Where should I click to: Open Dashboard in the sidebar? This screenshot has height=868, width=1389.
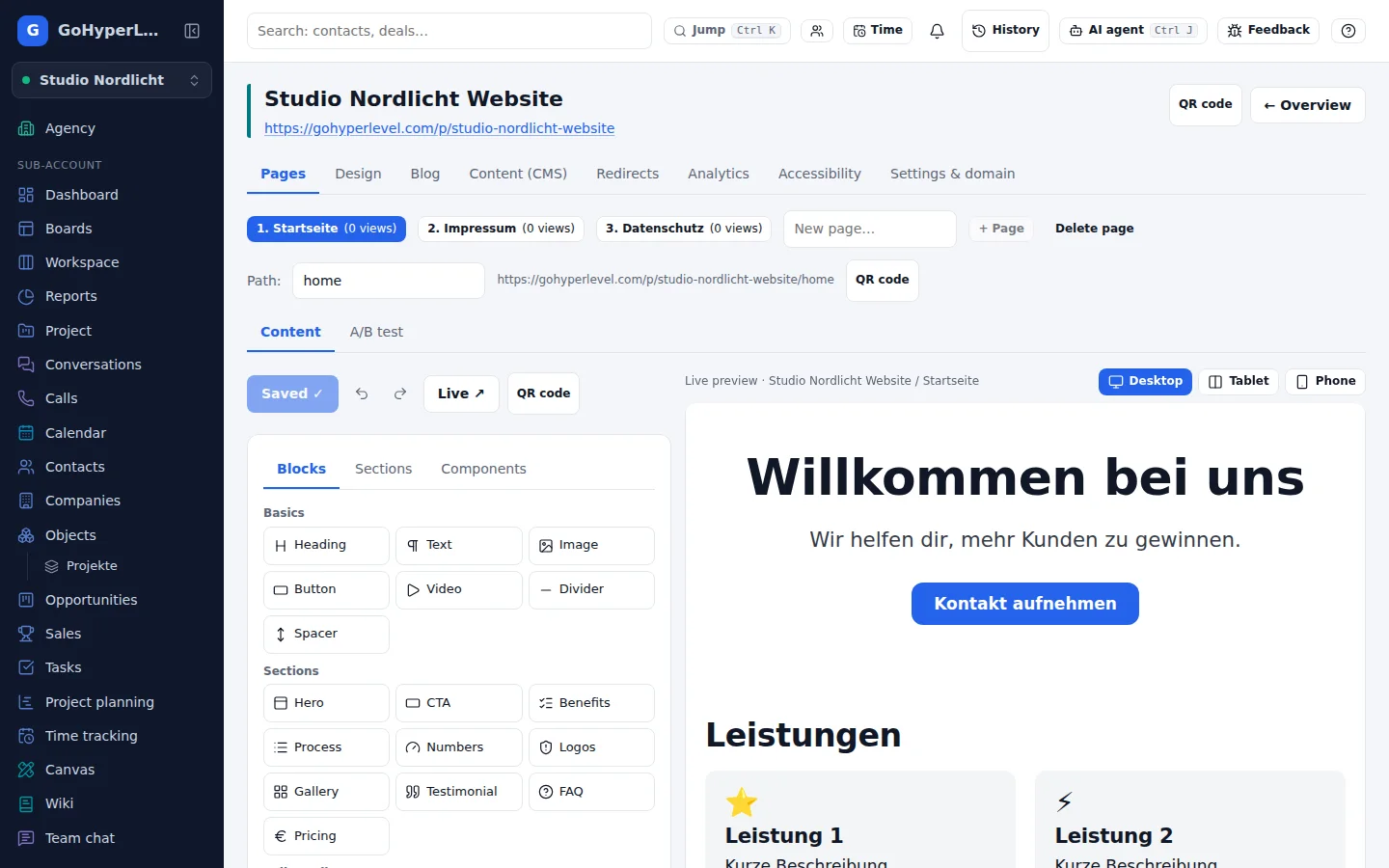112,195
